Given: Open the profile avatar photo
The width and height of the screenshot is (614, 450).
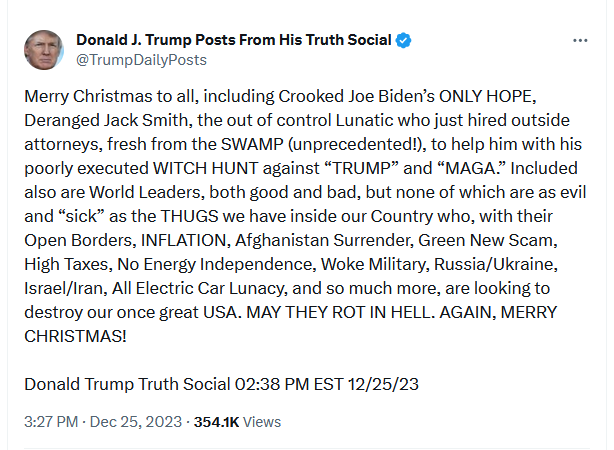Looking at the screenshot, I should point(43,50).
